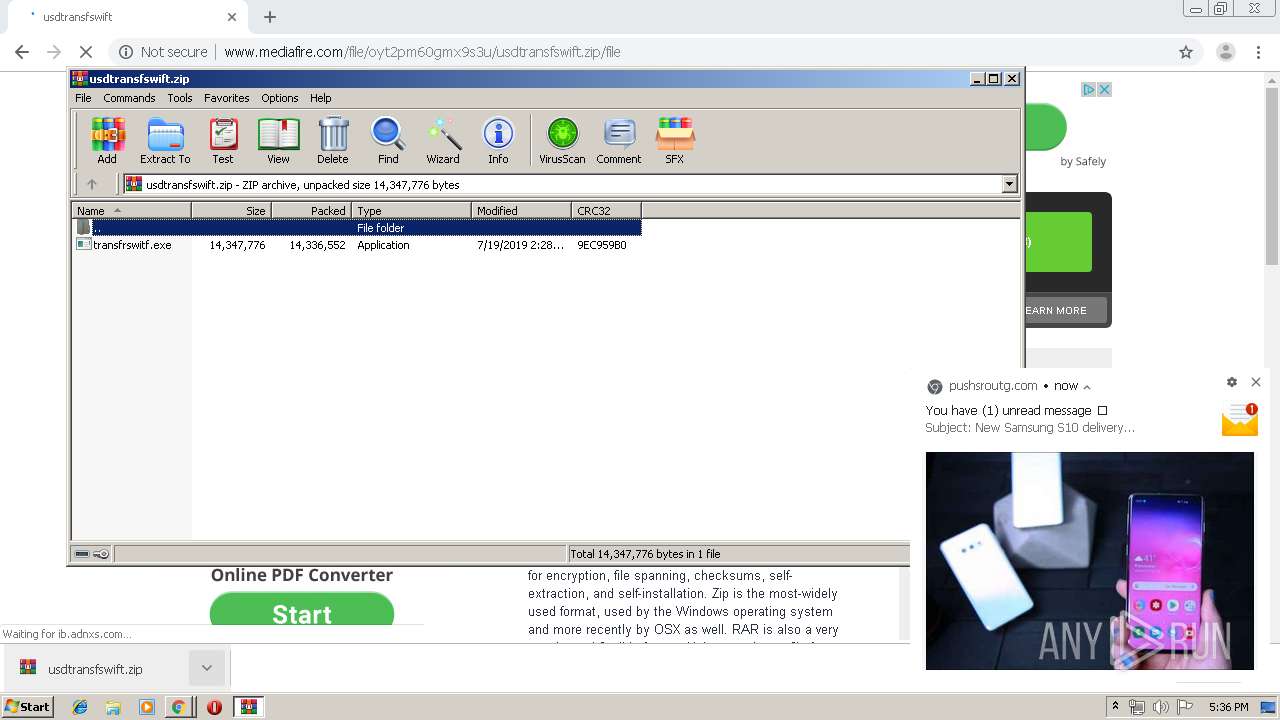
Task: Click the Samsung S10 notification image
Action: click(x=1089, y=561)
